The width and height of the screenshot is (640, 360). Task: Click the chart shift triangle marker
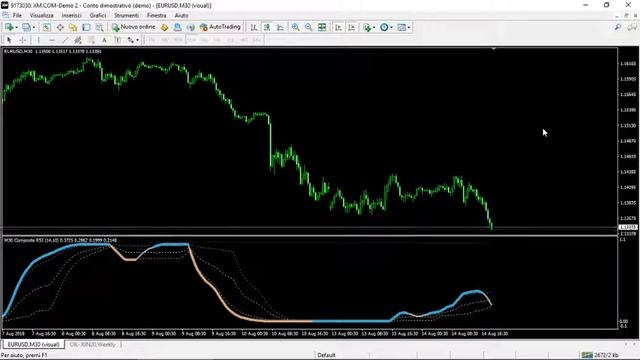pyautogui.click(x=493, y=49)
